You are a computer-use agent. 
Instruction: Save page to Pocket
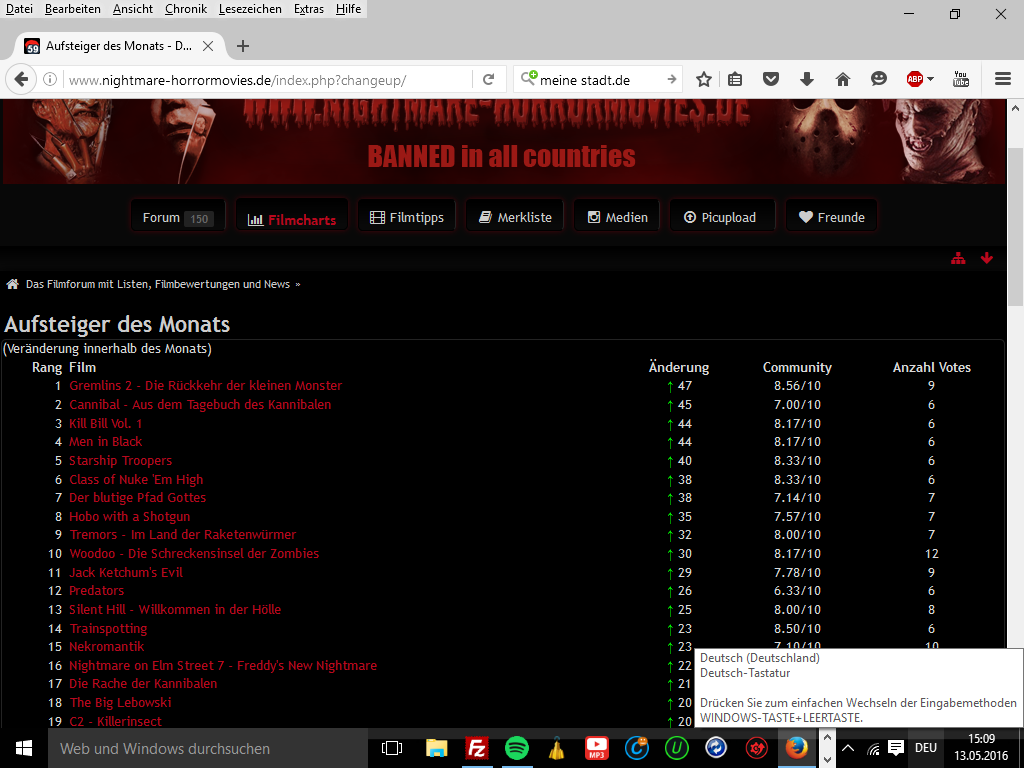[x=771, y=80]
